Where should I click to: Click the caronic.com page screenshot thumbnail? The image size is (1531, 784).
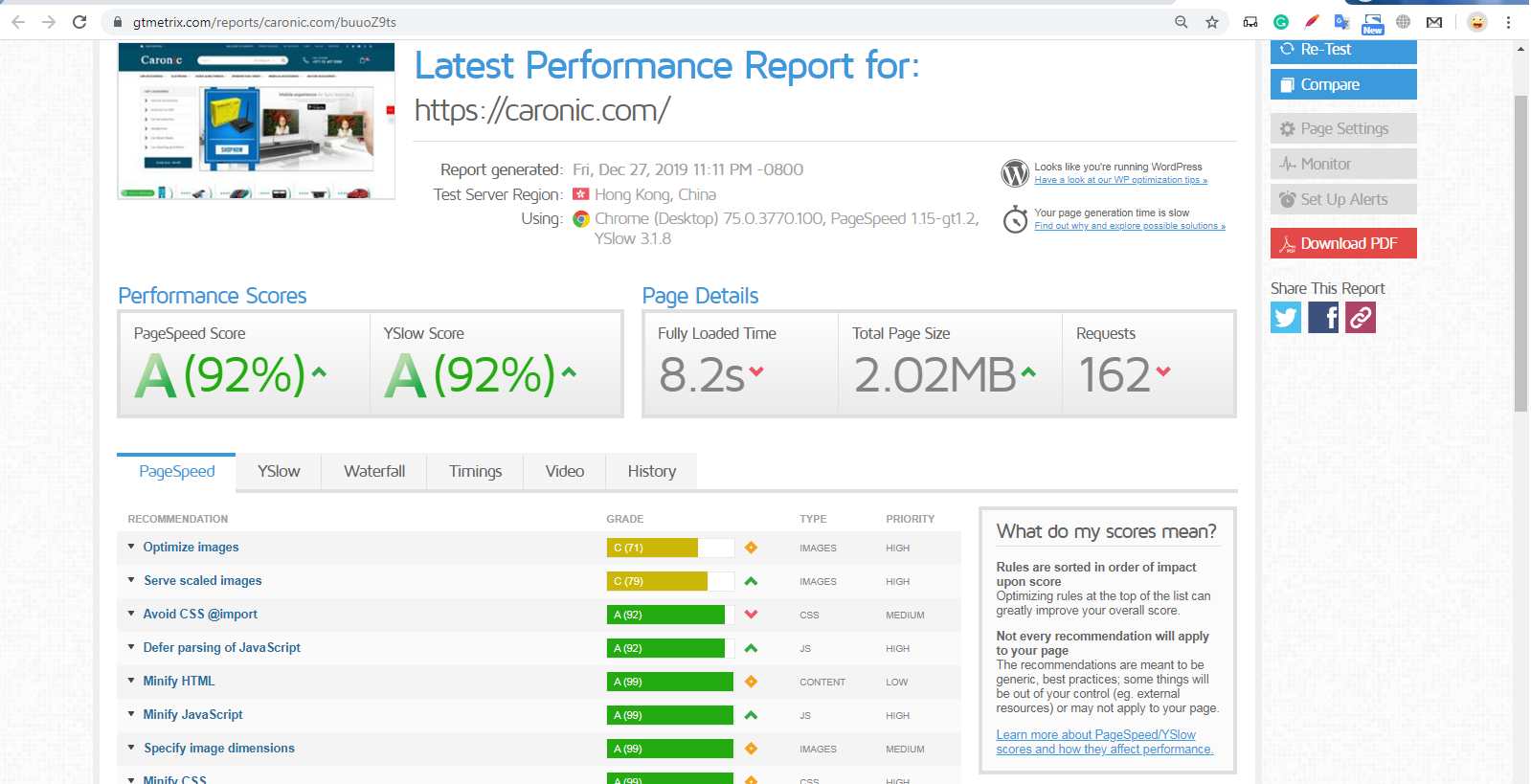coord(256,121)
